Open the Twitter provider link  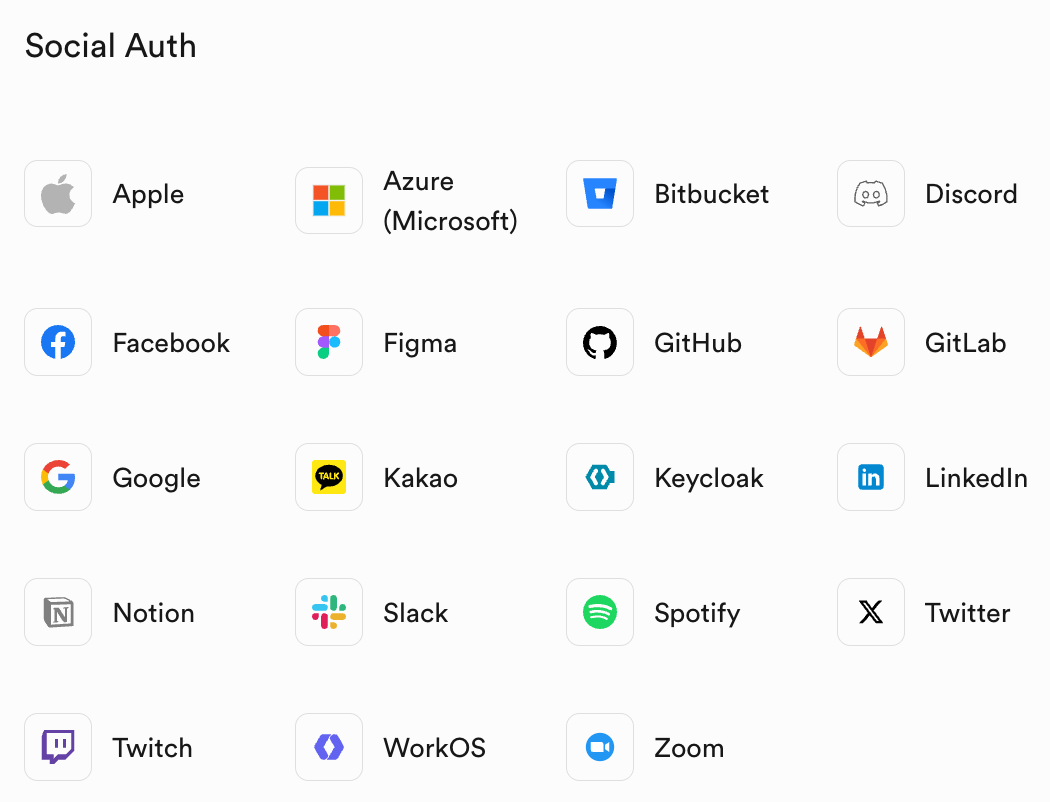pos(967,613)
